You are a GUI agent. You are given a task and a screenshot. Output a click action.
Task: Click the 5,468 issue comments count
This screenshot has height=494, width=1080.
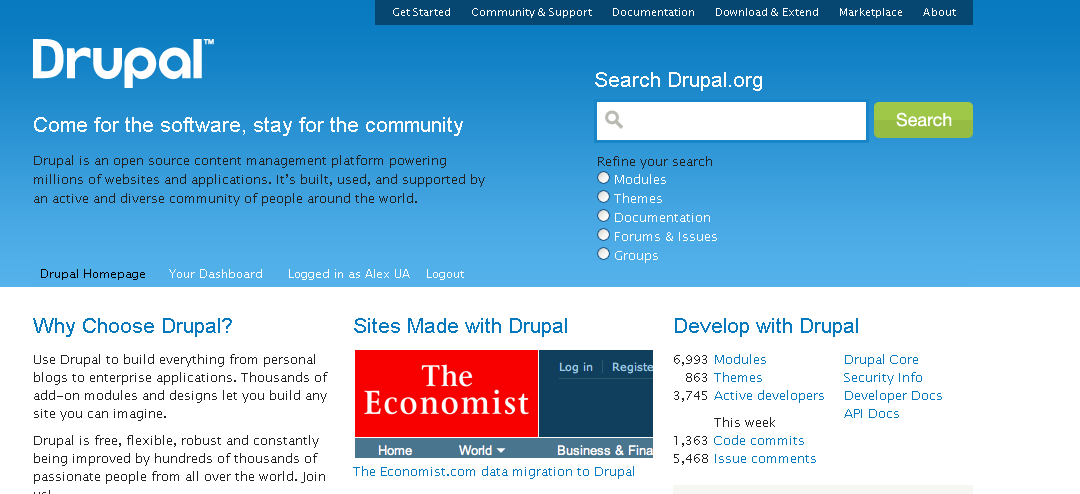tap(691, 458)
